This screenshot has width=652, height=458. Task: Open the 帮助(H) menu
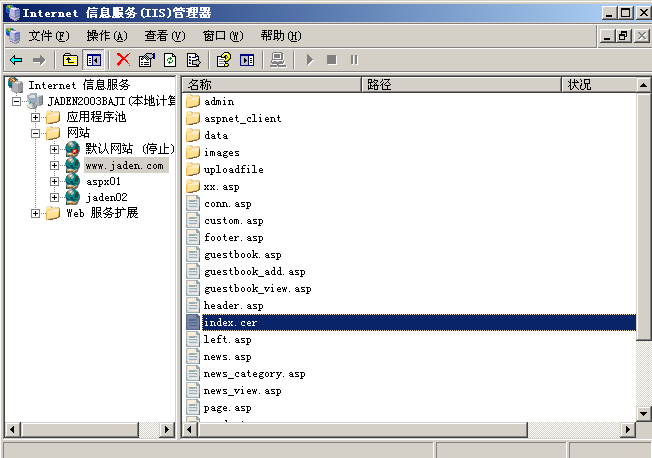(281, 36)
